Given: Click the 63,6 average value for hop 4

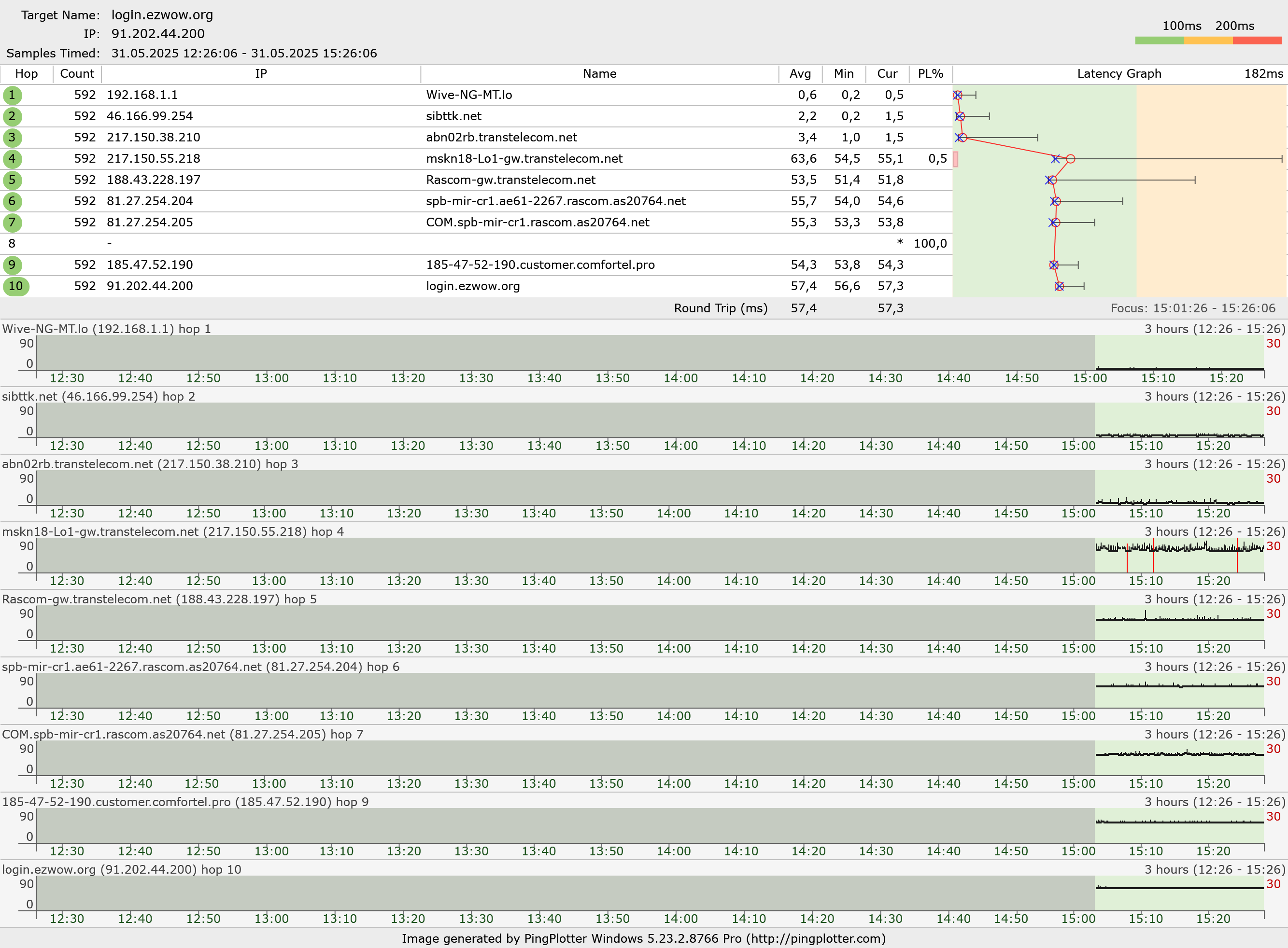Looking at the screenshot, I should [804, 159].
